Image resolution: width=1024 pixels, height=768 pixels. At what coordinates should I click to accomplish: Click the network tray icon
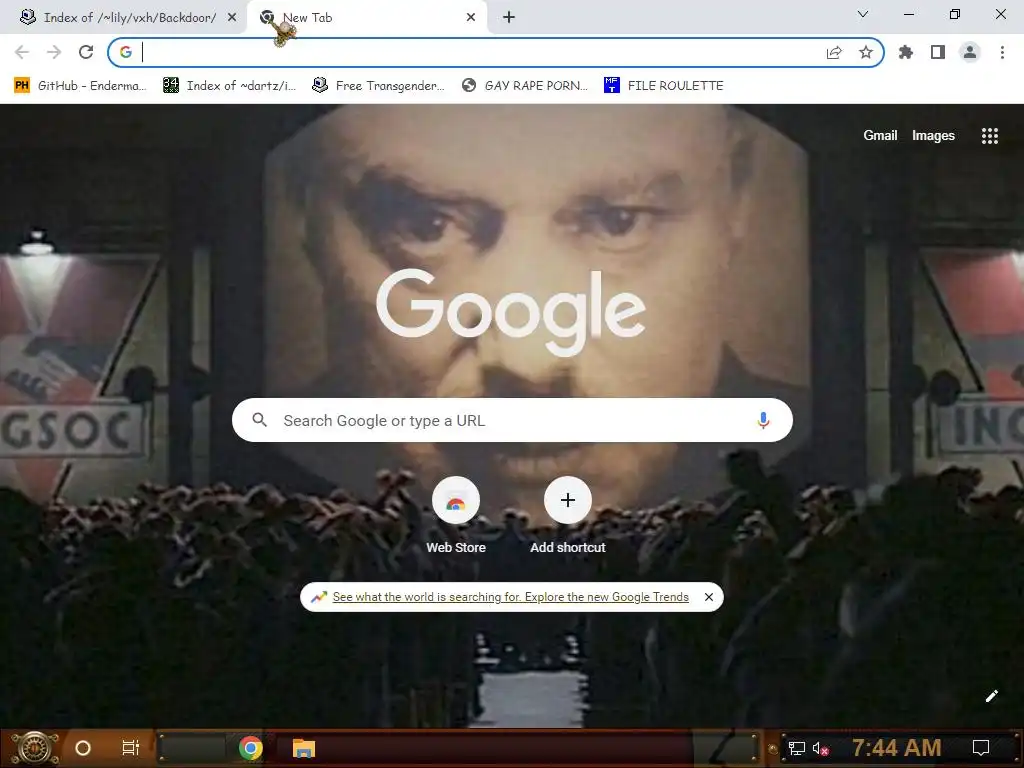(x=796, y=748)
